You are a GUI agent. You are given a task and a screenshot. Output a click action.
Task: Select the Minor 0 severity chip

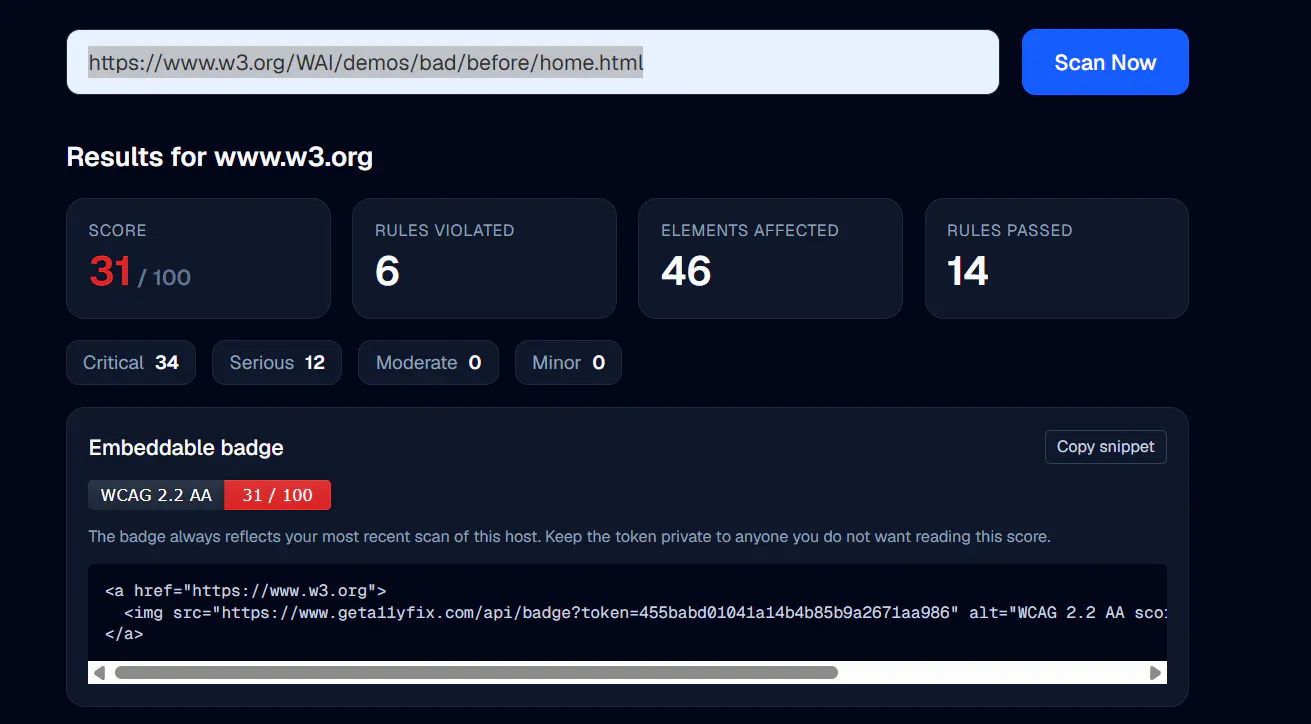point(568,363)
